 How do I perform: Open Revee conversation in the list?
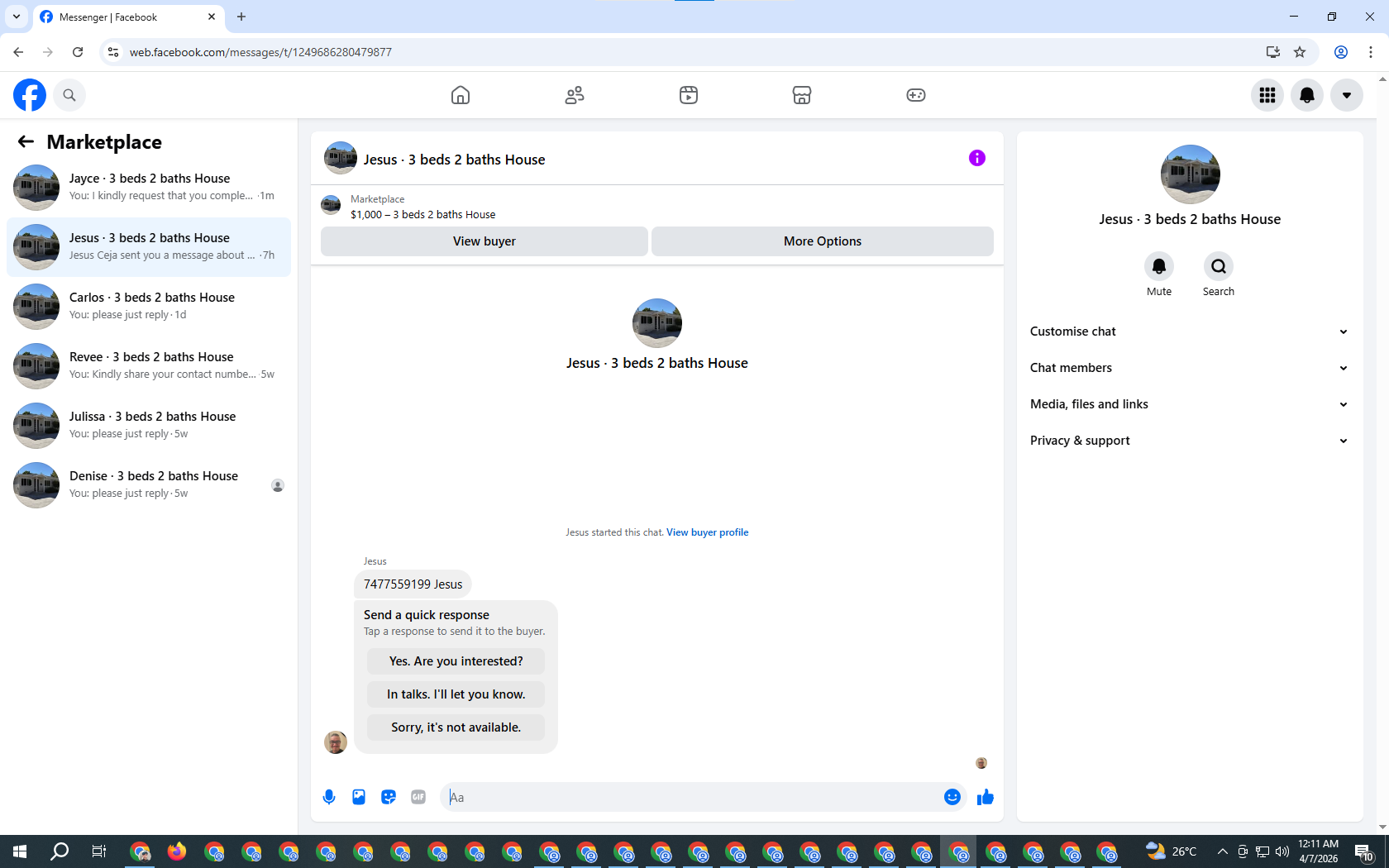pyautogui.click(x=149, y=366)
